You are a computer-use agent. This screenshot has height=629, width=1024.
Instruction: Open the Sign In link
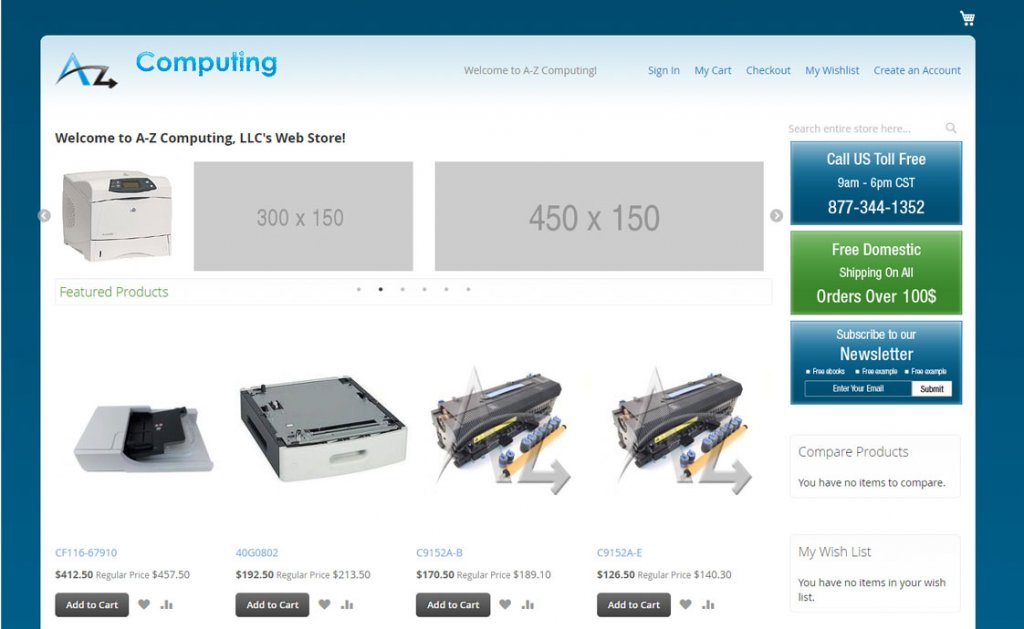(664, 71)
